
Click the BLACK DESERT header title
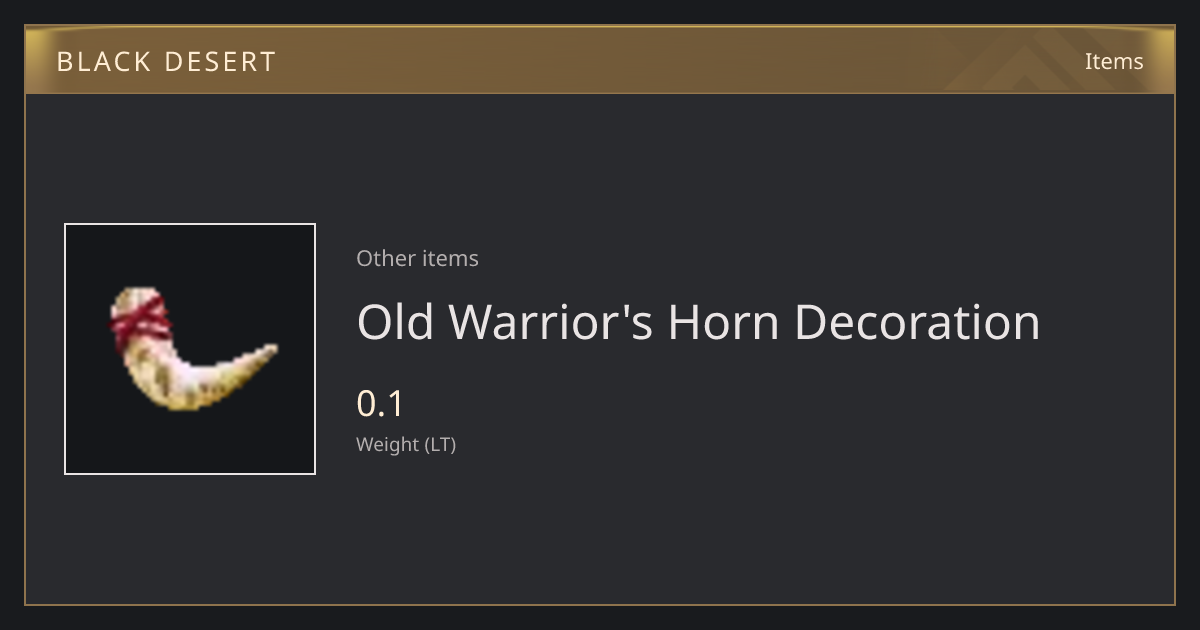(166, 62)
